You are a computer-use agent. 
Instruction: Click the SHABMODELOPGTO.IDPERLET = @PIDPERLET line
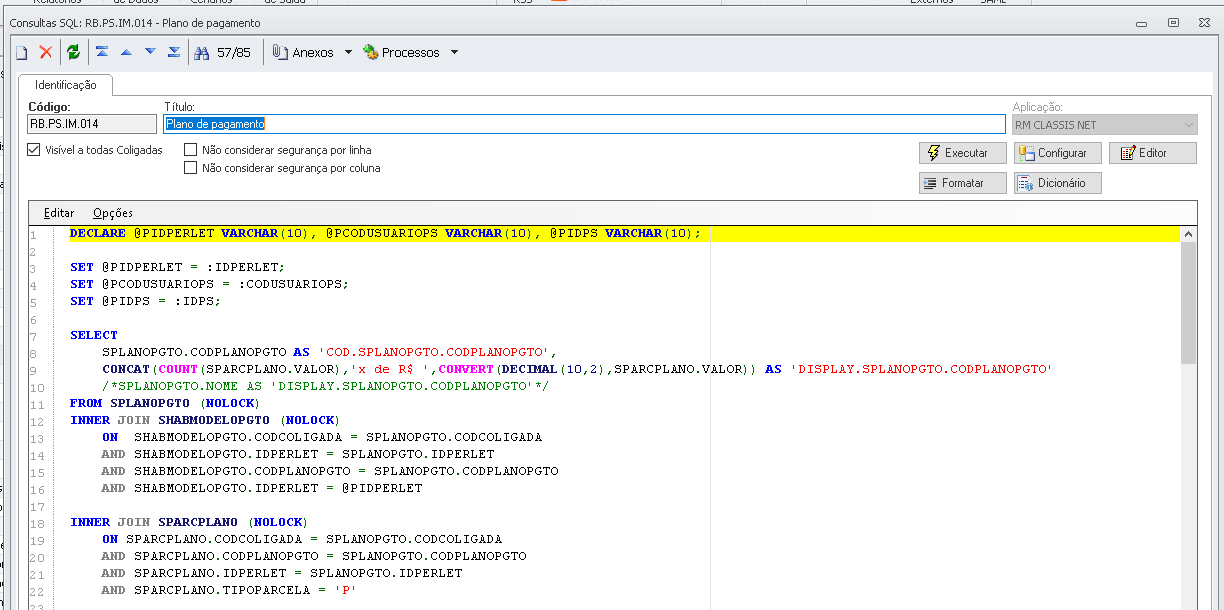point(262,488)
